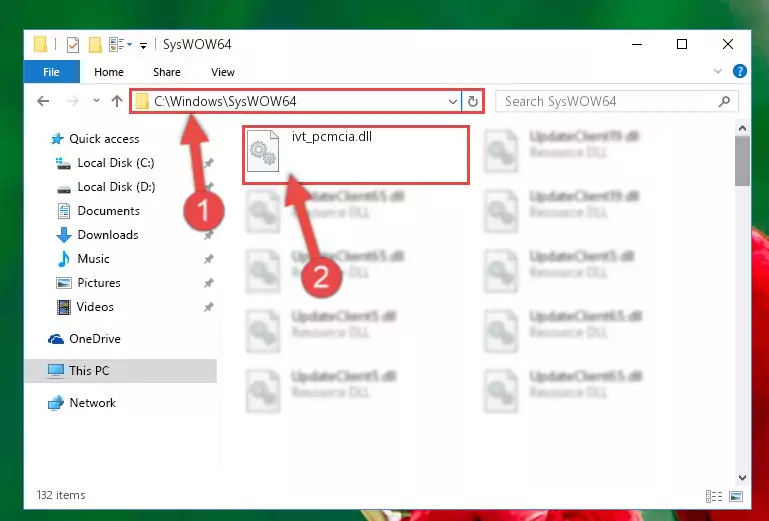Open the Help question mark icon
This screenshot has height=521, width=769.
click(x=740, y=72)
